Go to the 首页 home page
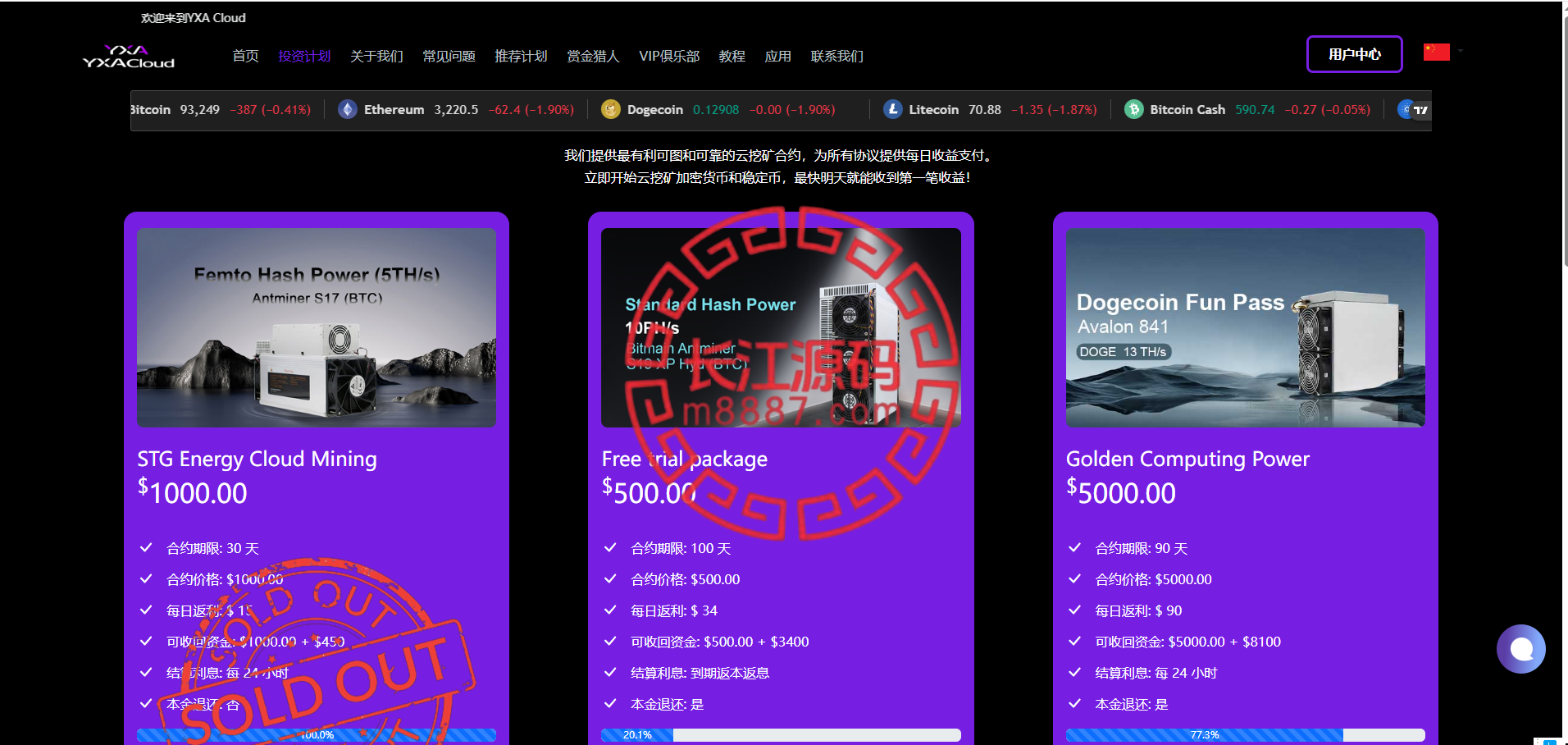Screen dimensions: 1568x745 [x=245, y=56]
